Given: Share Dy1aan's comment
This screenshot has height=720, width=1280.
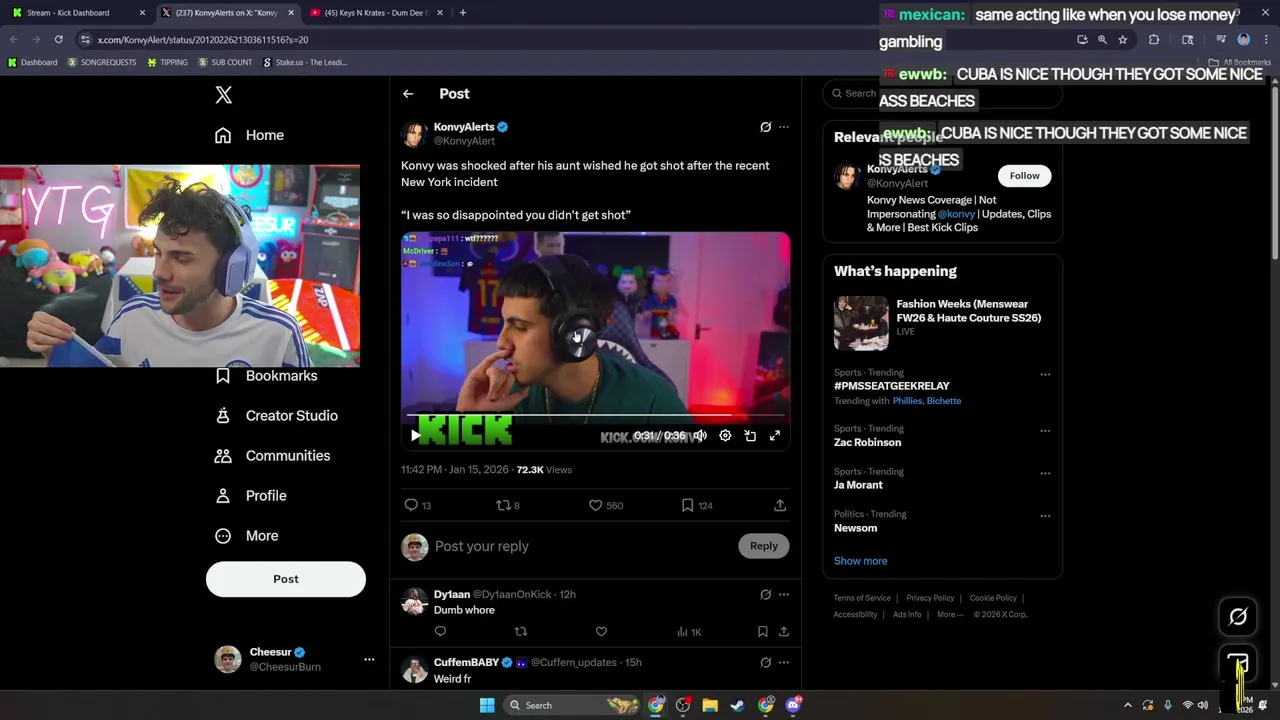Looking at the screenshot, I should pyautogui.click(x=784, y=632).
